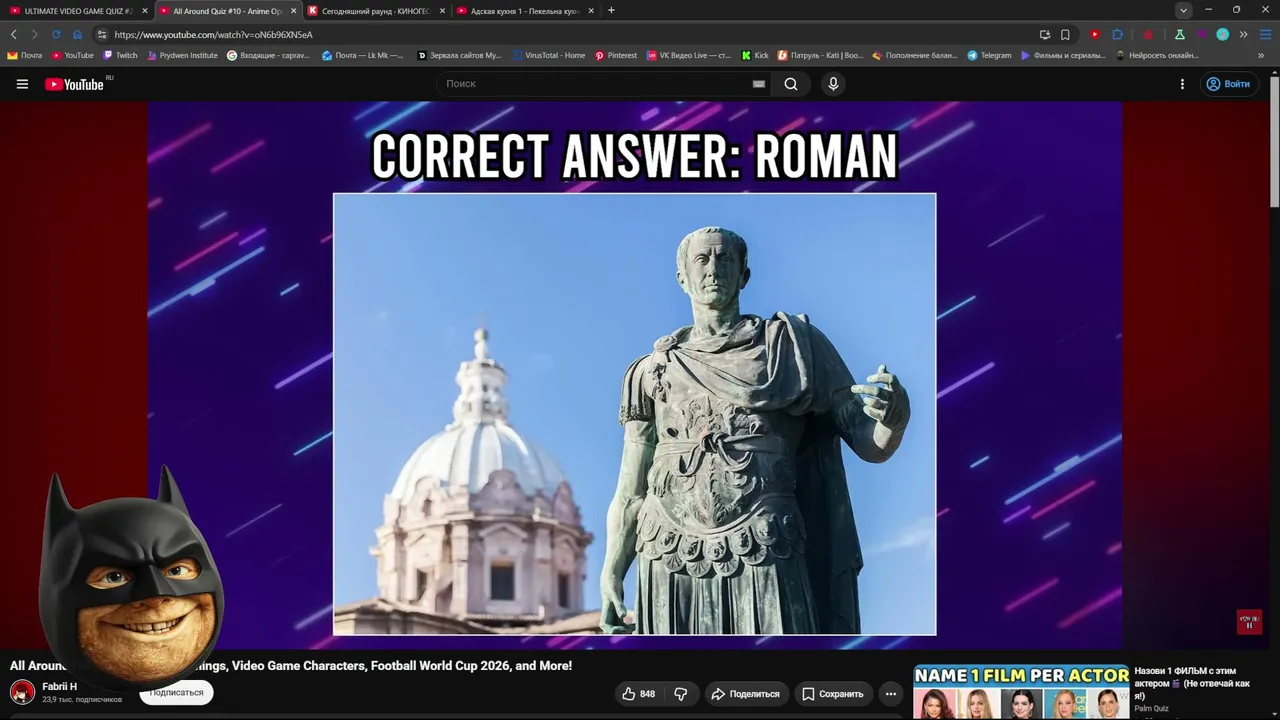Open the Почта bookmark
The height and width of the screenshot is (720, 1280).
[25, 55]
